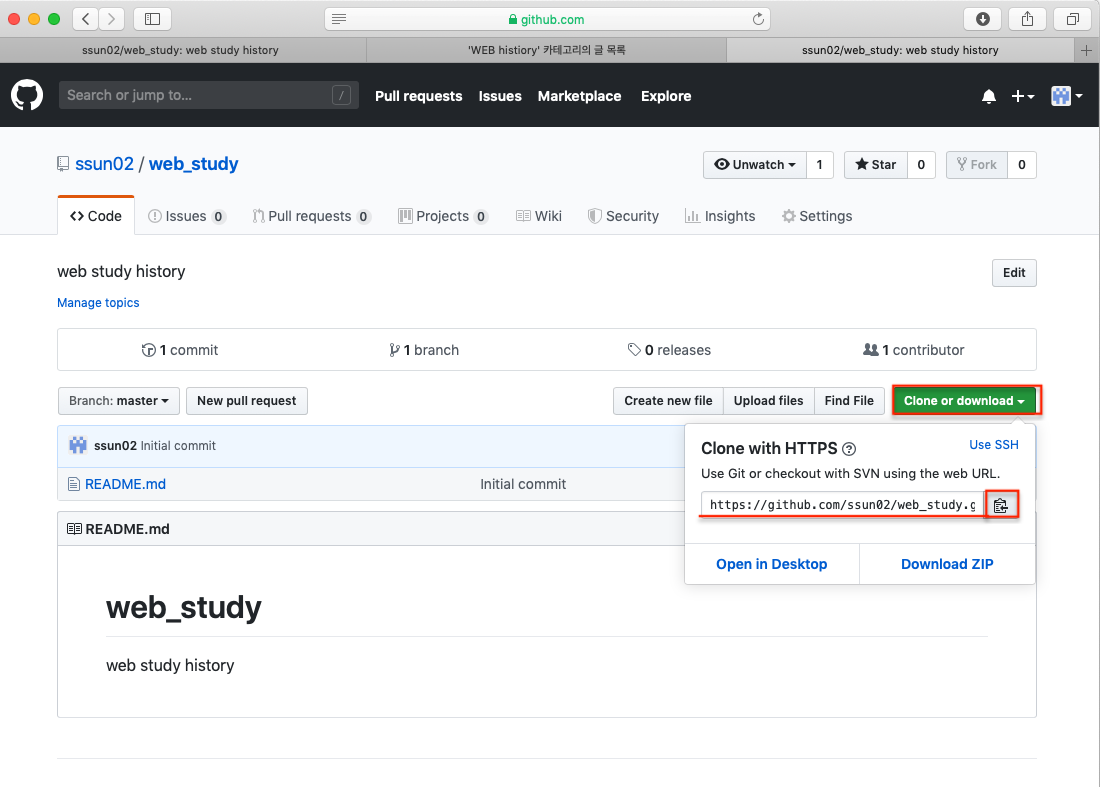Click the slash shortcut icon in search

342,95
